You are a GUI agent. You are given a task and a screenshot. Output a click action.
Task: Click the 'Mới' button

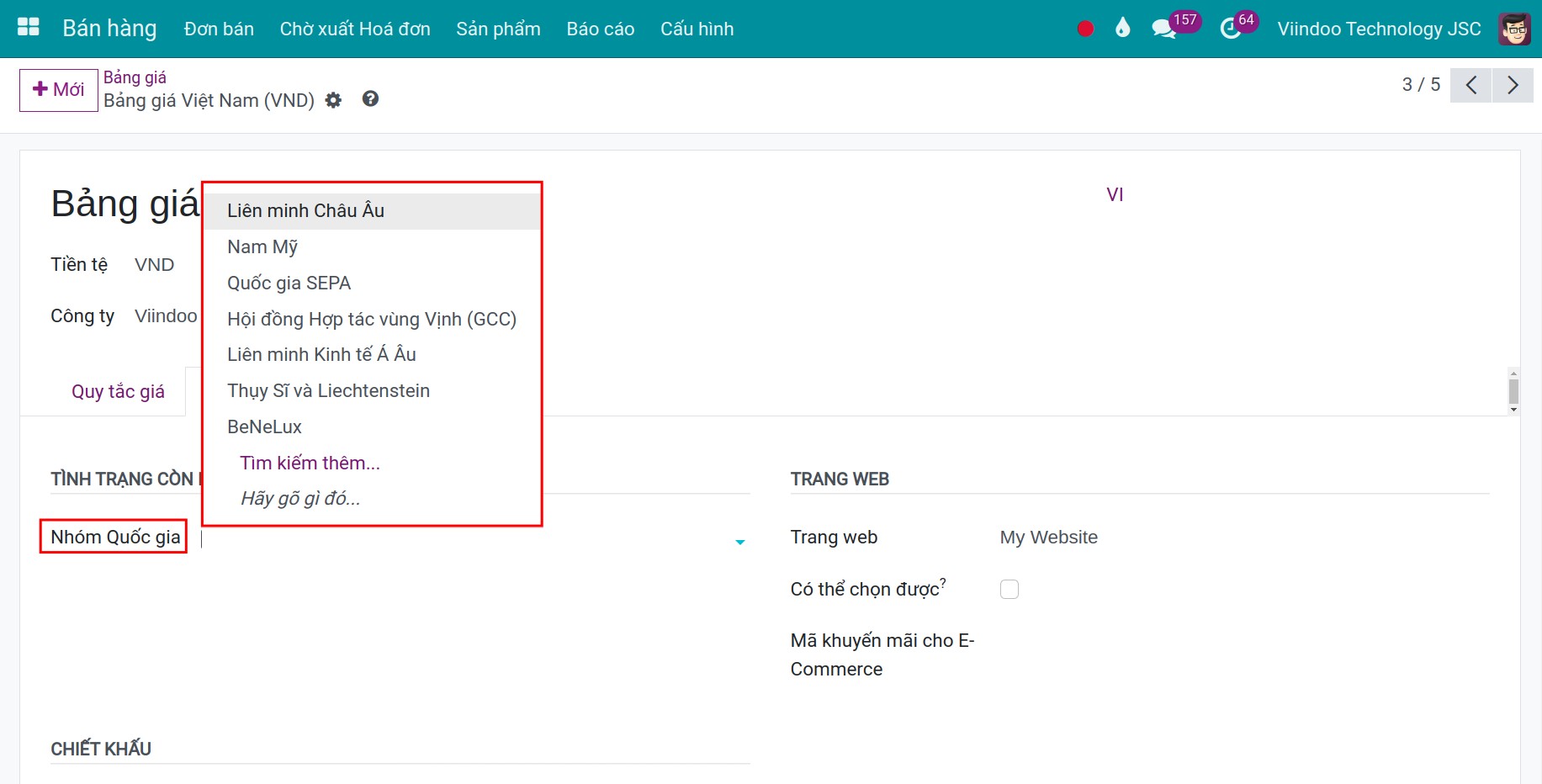[x=59, y=90]
